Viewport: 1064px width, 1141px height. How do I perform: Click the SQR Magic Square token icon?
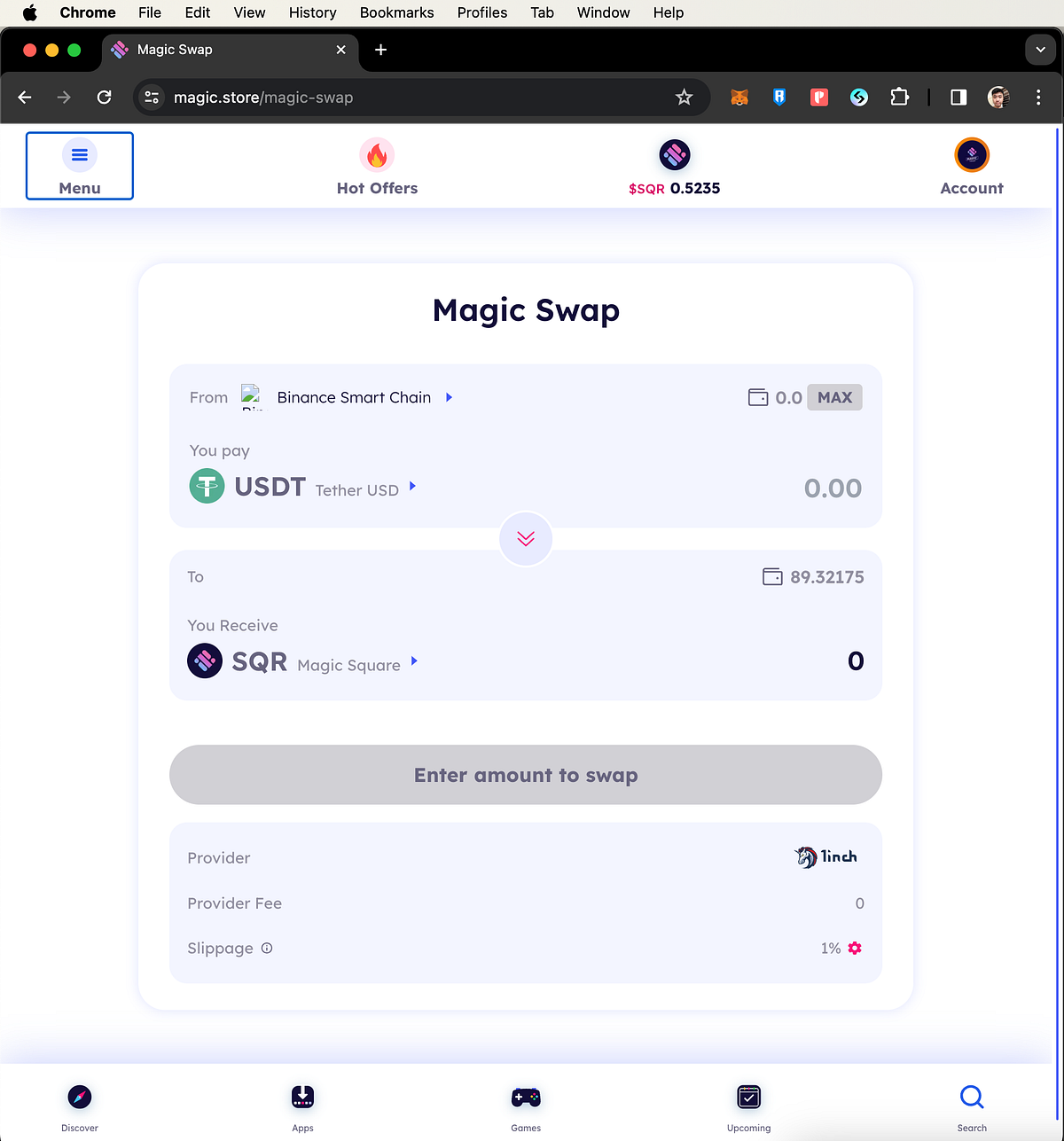click(x=205, y=660)
